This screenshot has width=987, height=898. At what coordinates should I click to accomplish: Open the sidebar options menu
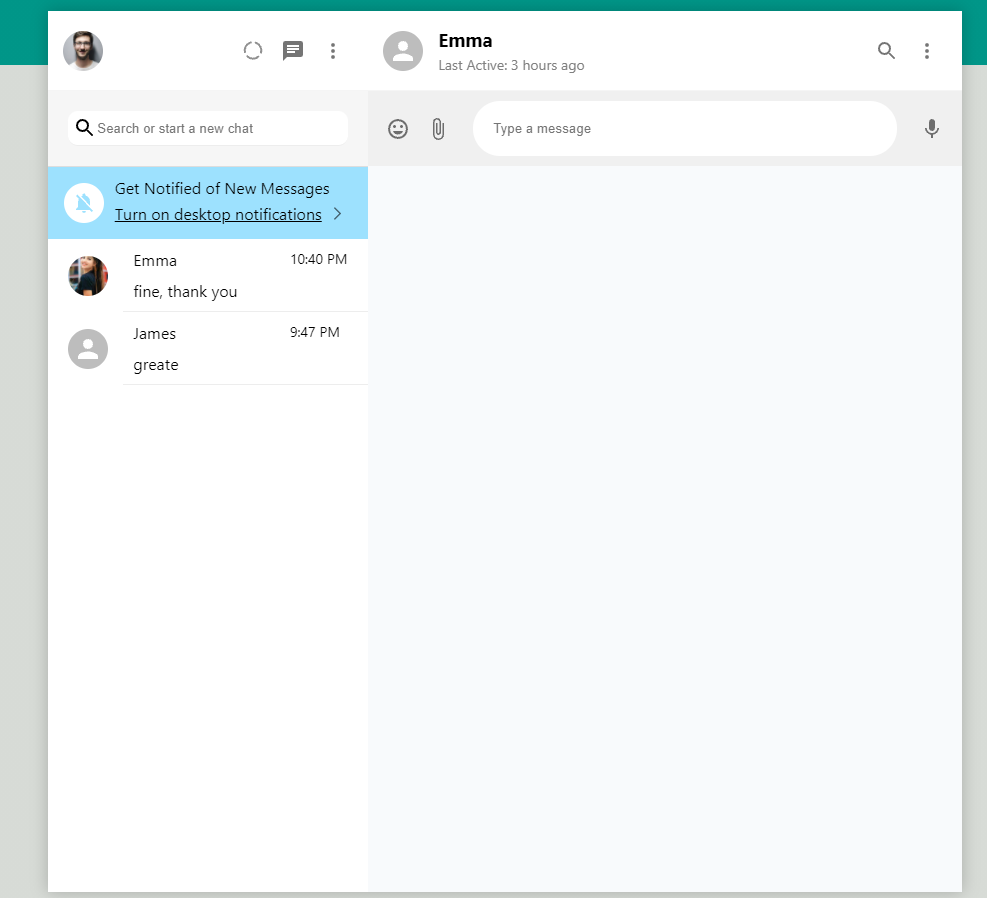pos(333,50)
